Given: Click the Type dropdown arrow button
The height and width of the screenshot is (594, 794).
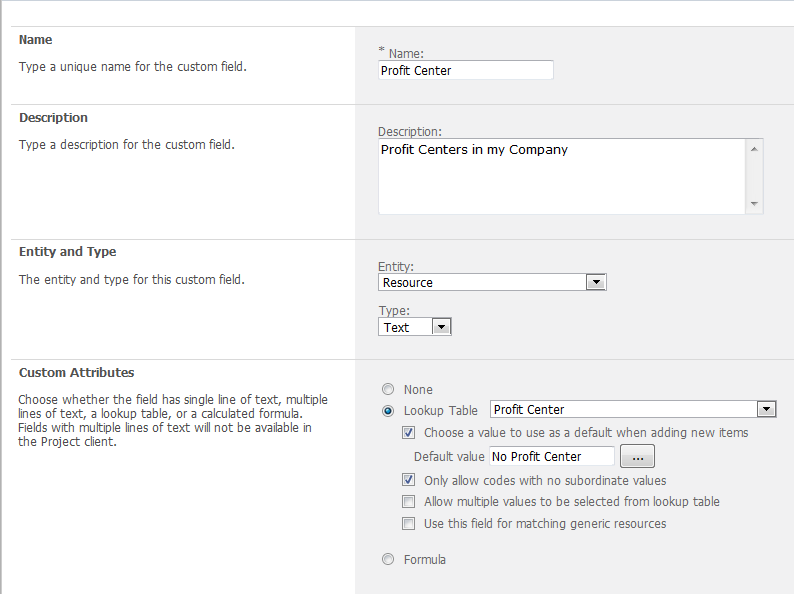Looking at the screenshot, I should (x=441, y=327).
